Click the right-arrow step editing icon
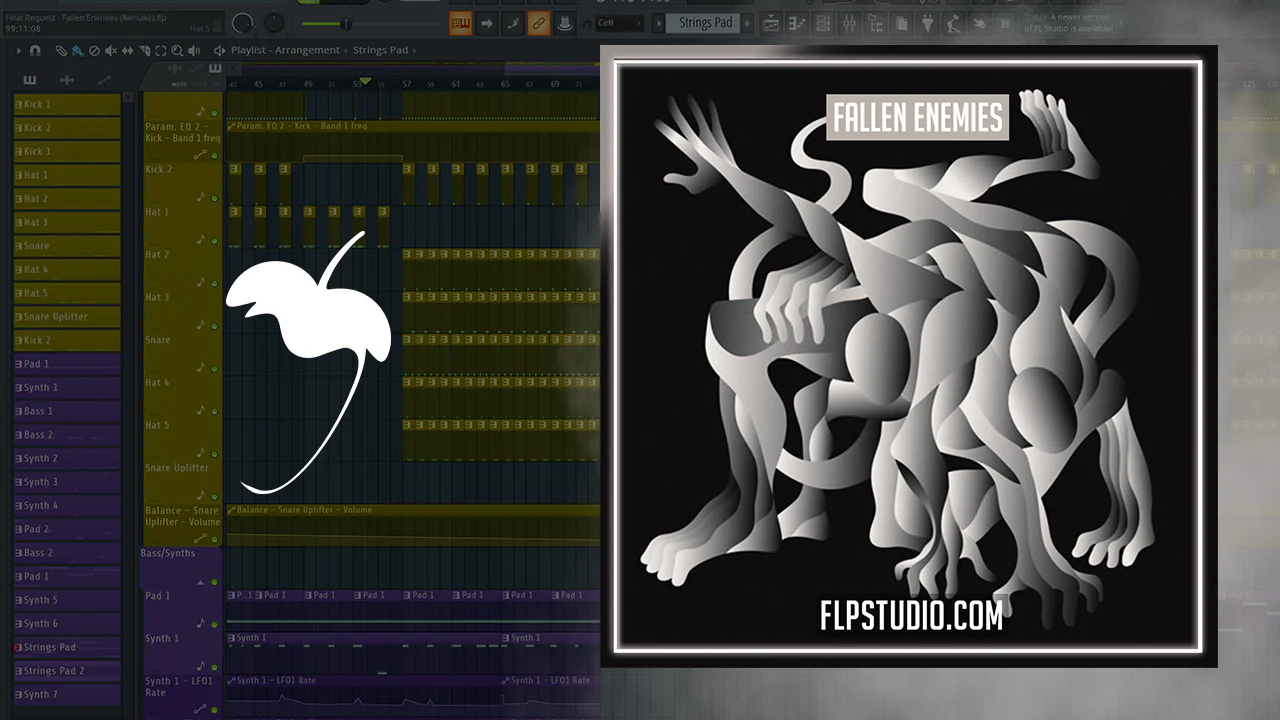The width and height of the screenshot is (1280, 720). pos(487,23)
